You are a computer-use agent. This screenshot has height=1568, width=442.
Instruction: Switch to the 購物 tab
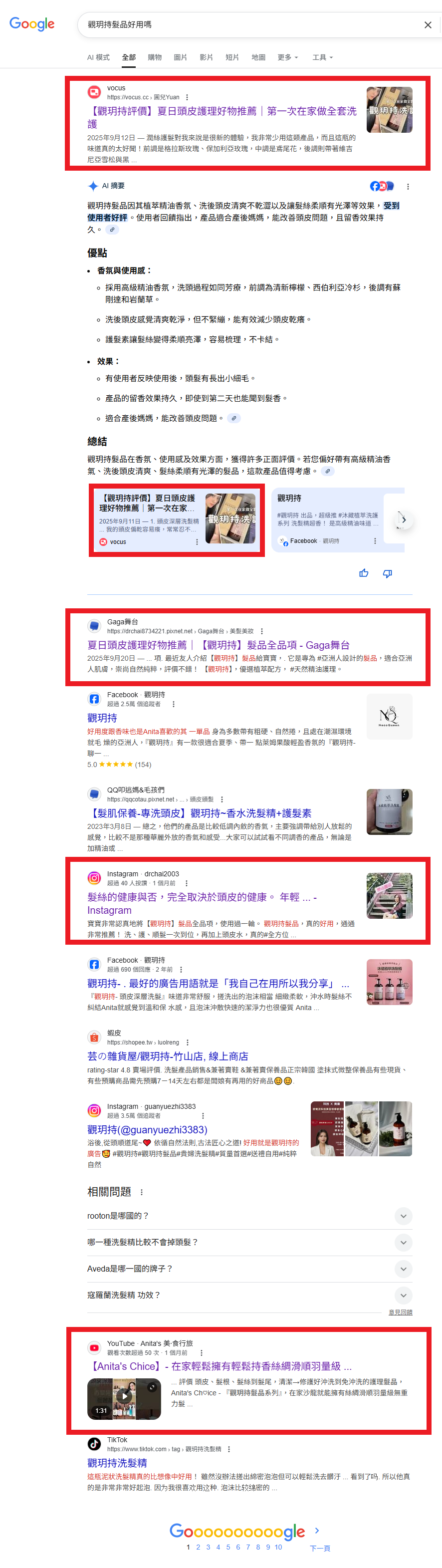(155, 57)
